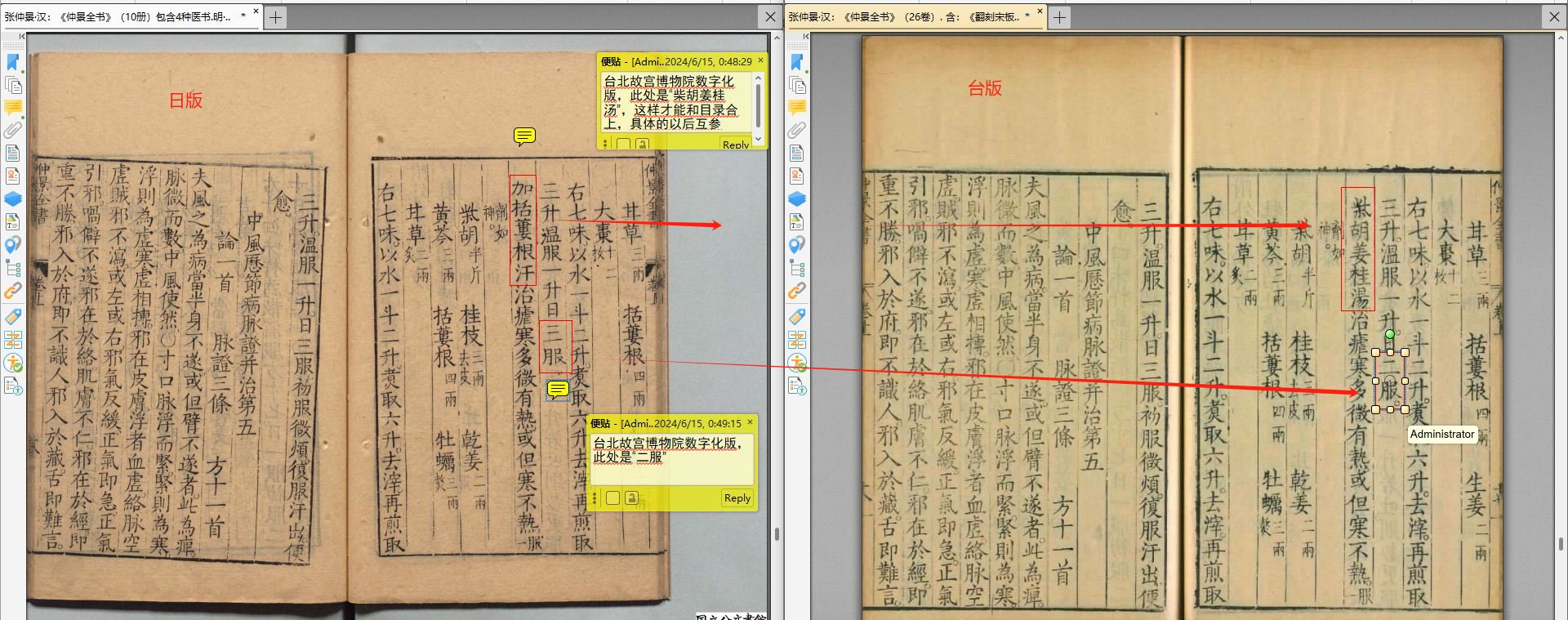Open page Thumbnails panel in left pane
The width and height of the screenshot is (1568, 620).
click(12, 85)
